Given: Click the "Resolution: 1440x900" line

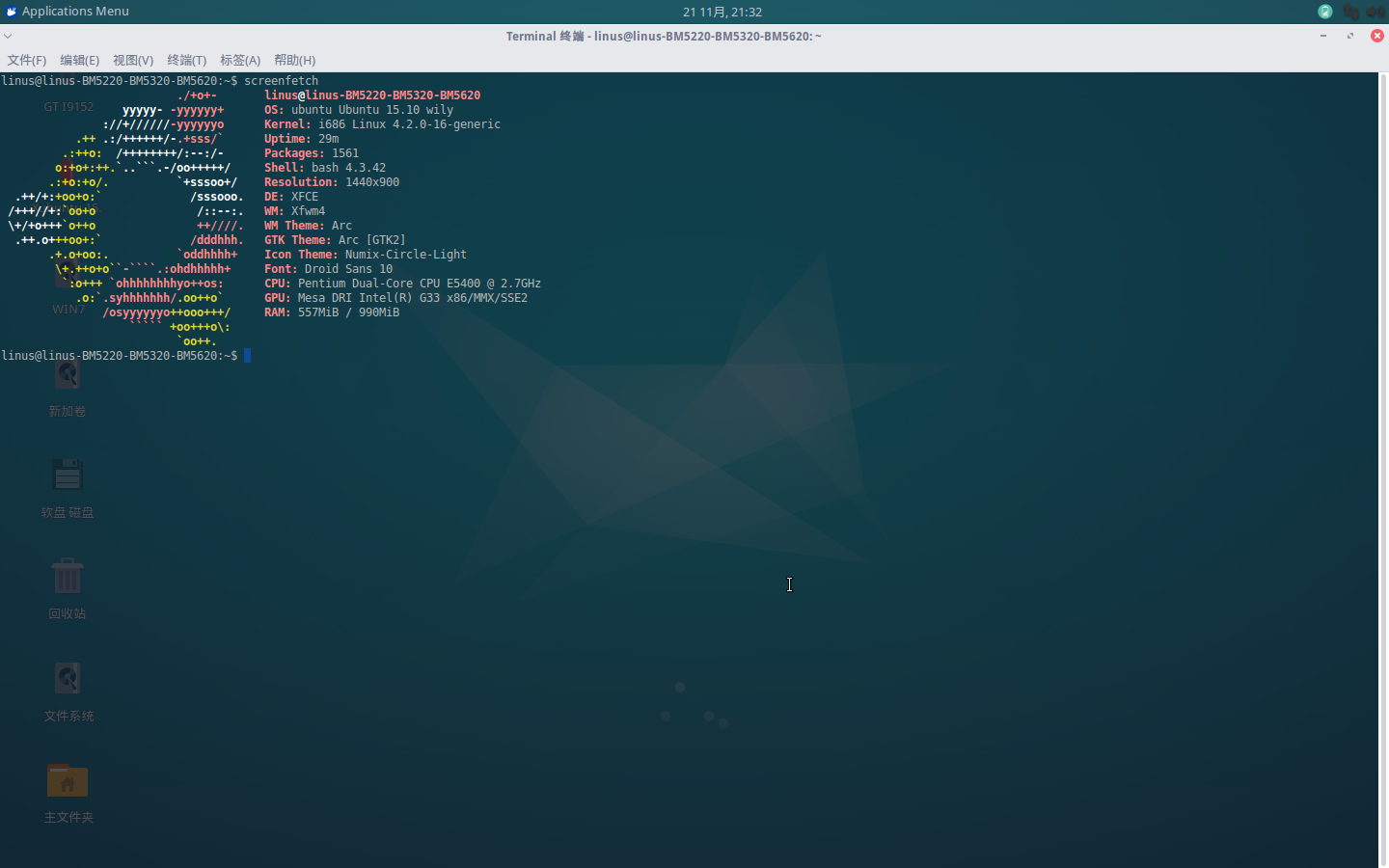Looking at the screenshot, I should click(332, 182).
